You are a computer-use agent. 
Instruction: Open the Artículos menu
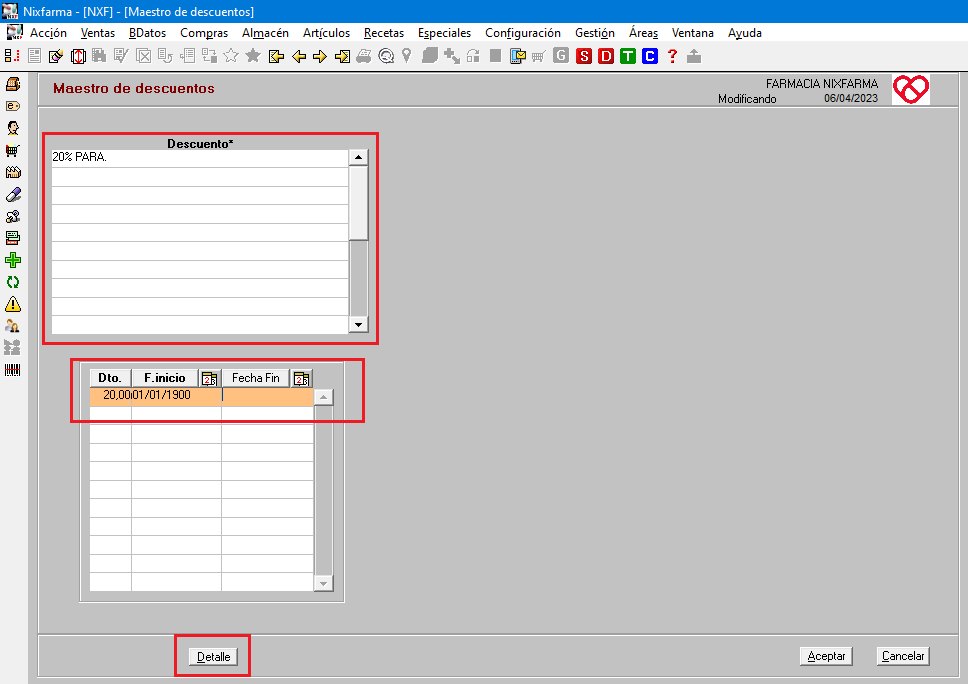326,33
